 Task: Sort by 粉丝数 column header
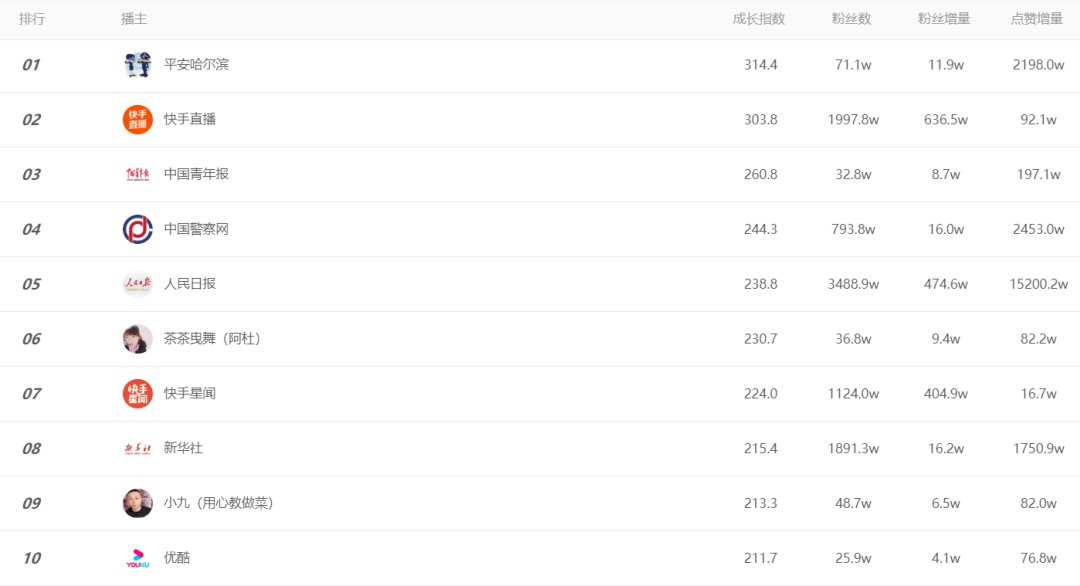point(851,19)
